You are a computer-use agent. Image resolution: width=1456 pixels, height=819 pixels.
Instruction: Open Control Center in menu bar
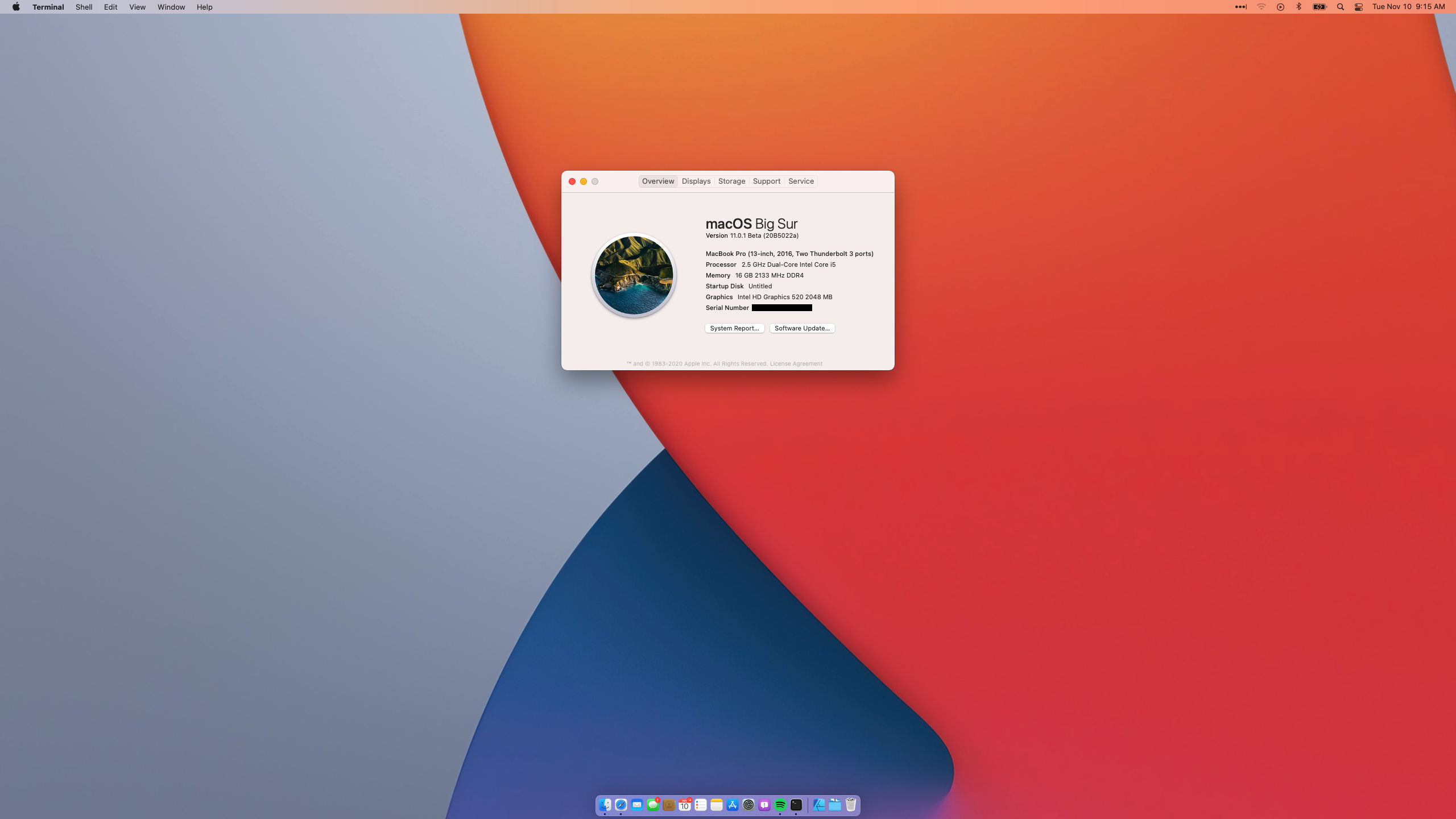pos(1359,7)
